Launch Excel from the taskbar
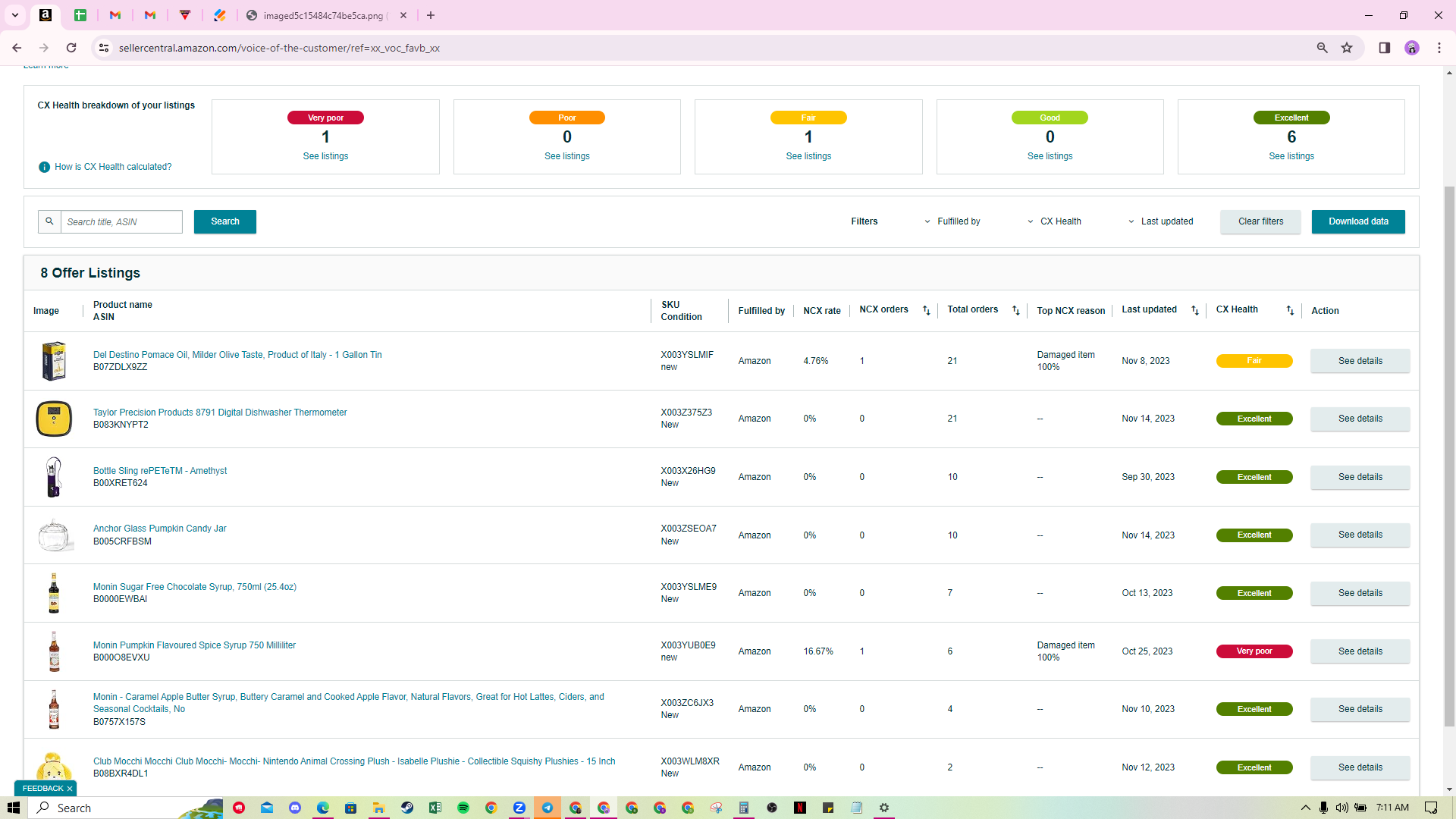 (x=435, y=808)
